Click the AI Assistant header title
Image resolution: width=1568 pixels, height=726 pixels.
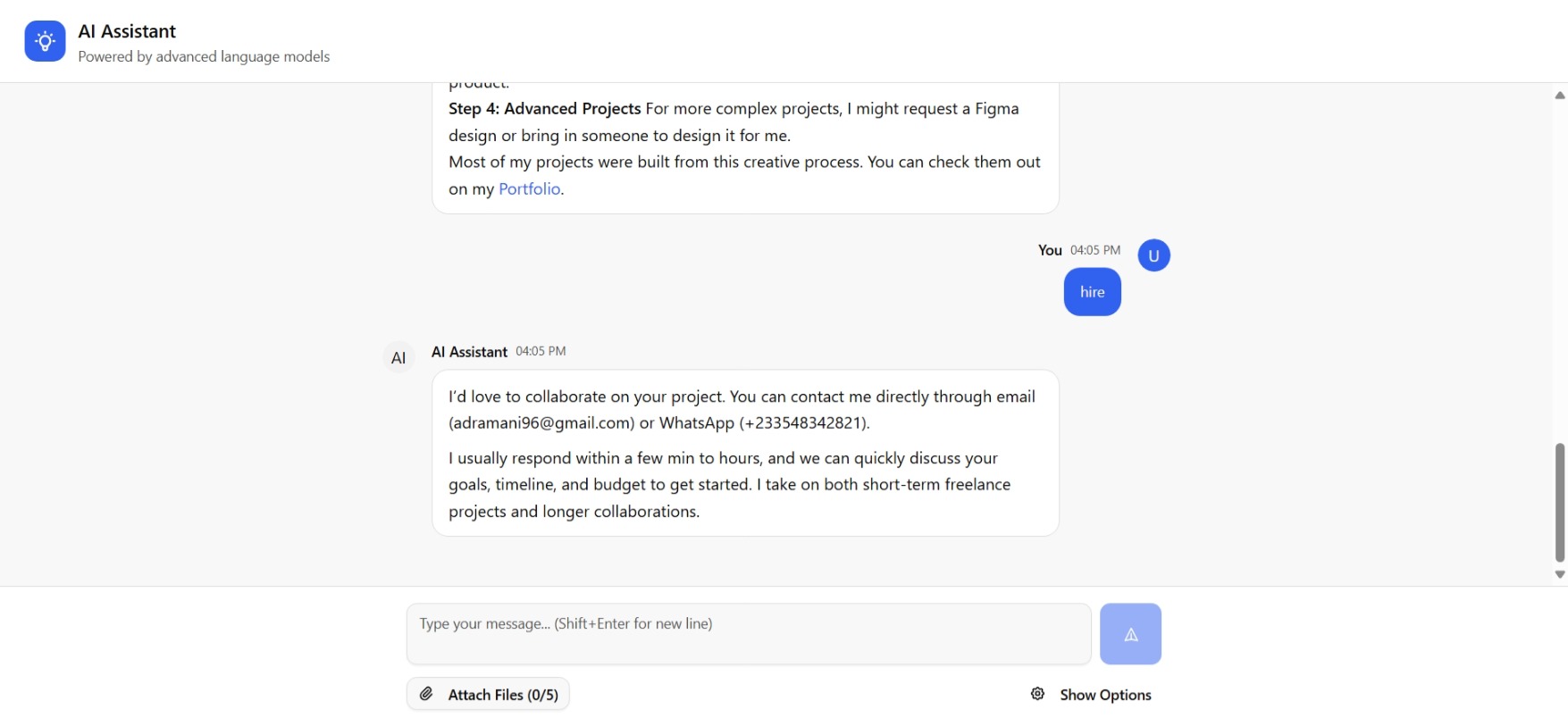(x=127, y=31)
